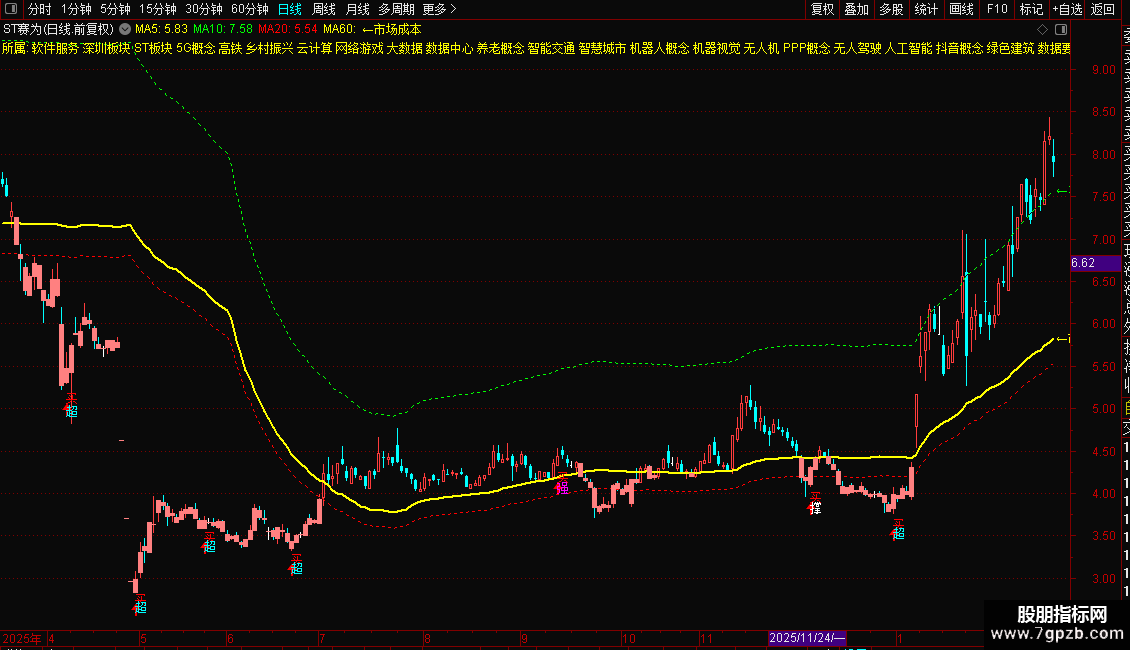Image resolution: width=1130 pixels, height=650 pixels.
Task: Switch to the 15分钟 period
Action: 157,9
